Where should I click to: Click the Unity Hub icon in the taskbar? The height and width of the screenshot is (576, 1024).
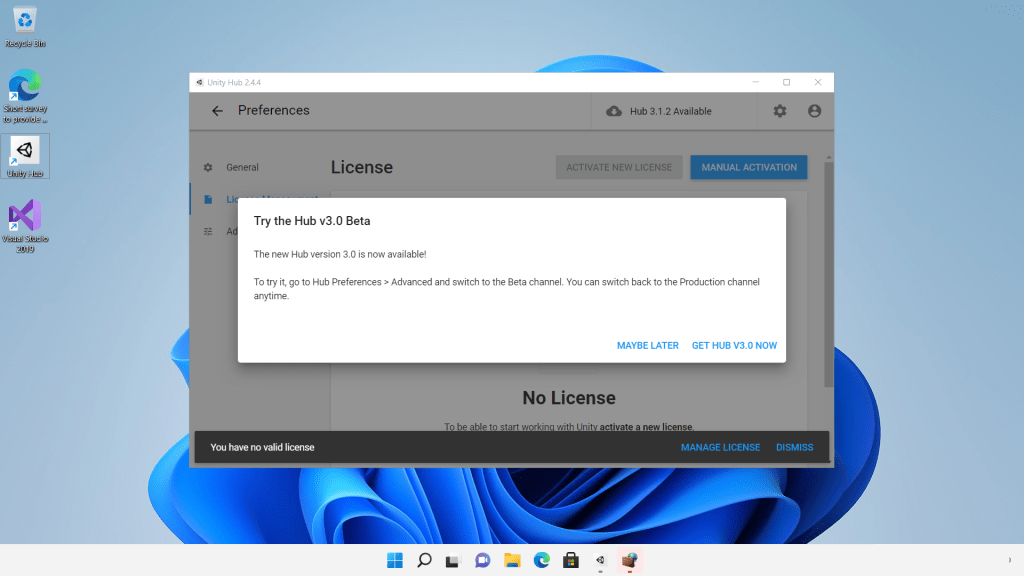(600, 561)
